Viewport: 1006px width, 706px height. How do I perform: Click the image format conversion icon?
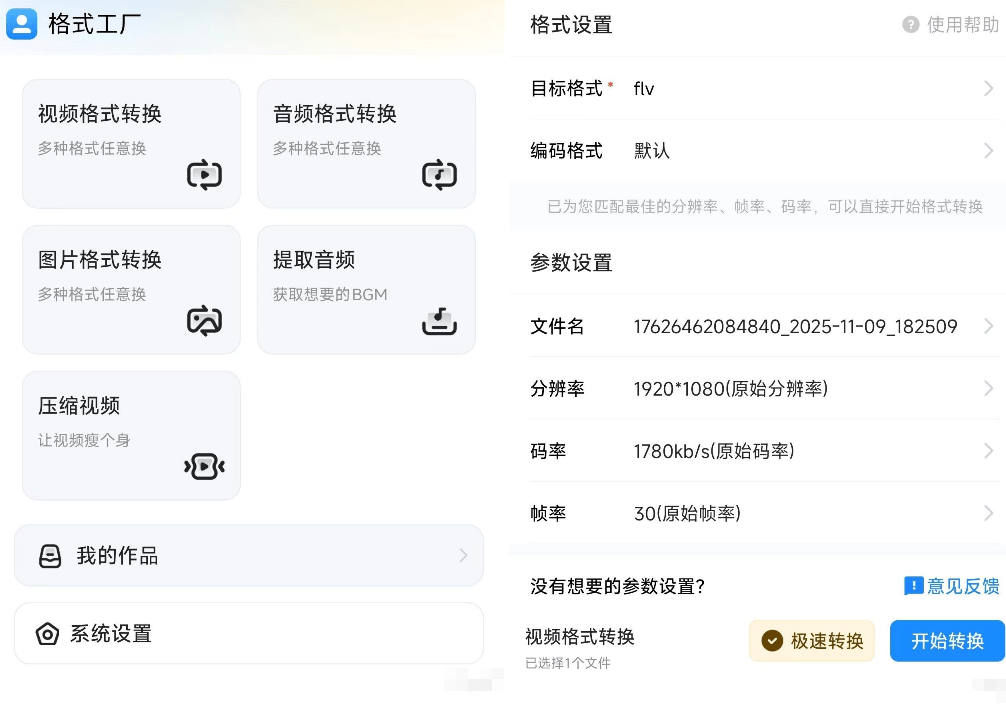204,321
